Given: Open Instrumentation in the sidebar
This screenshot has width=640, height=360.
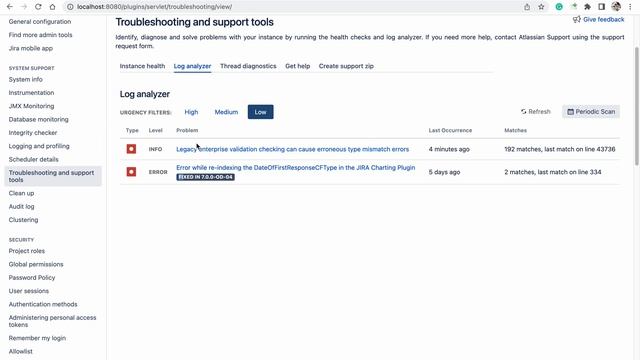Looking at the screenshot, I should pyautogui.click(x=31, y=93).
